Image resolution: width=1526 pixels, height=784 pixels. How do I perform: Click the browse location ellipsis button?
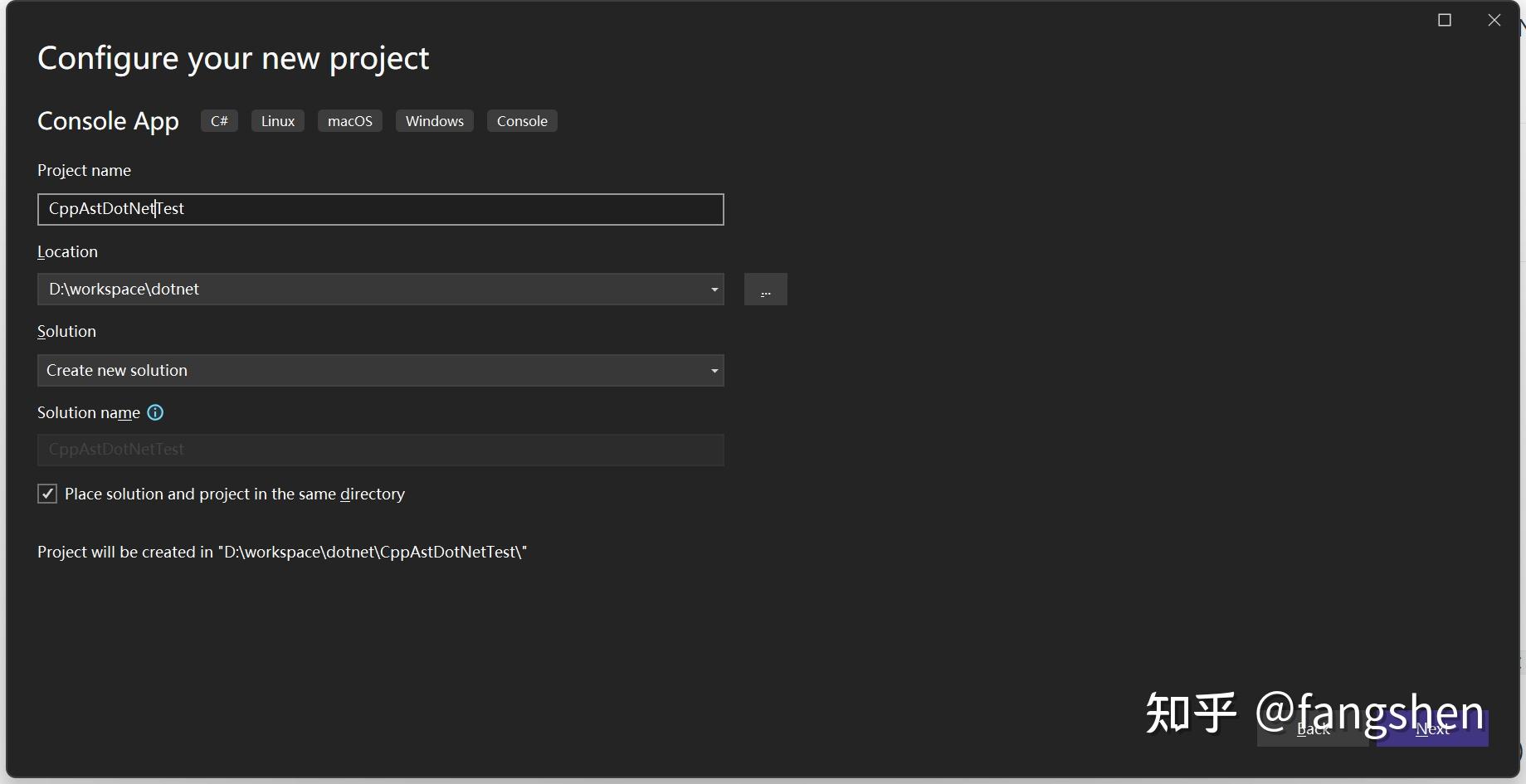765,290
